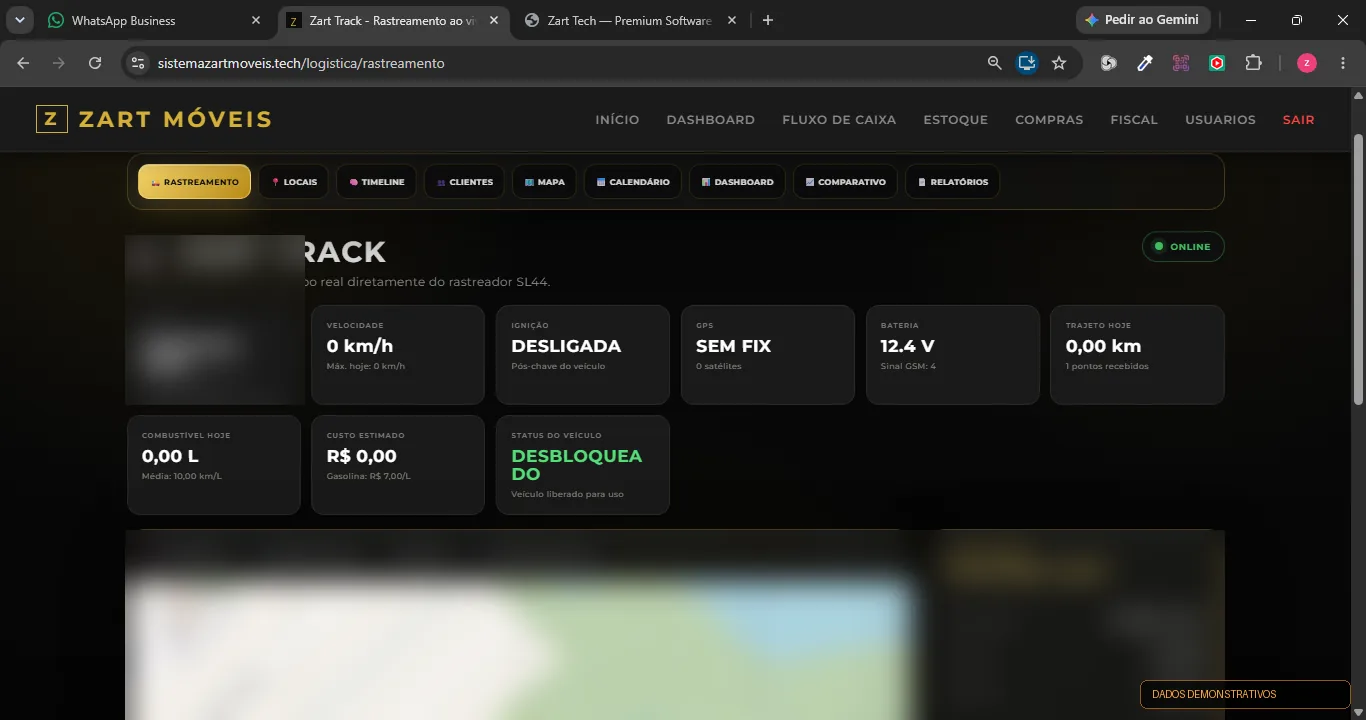Click the Ignição Desligada card

(583, 355)
